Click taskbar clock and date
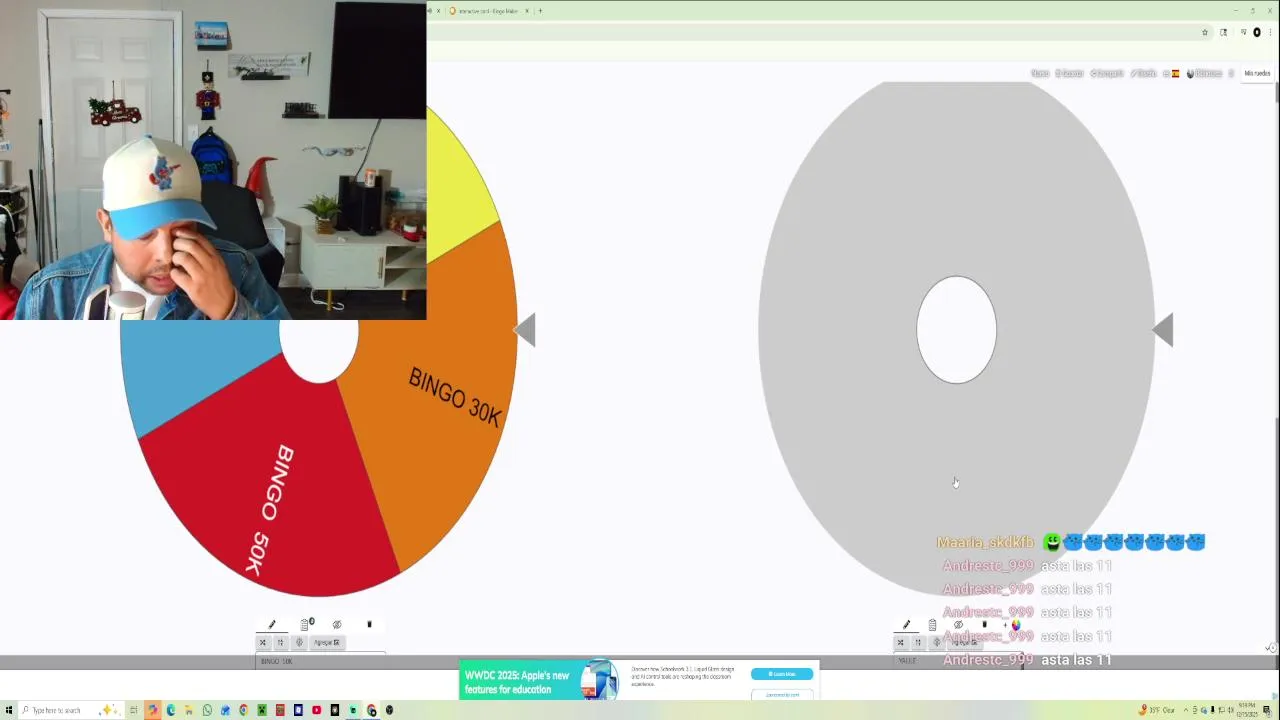 [1247, 710]
